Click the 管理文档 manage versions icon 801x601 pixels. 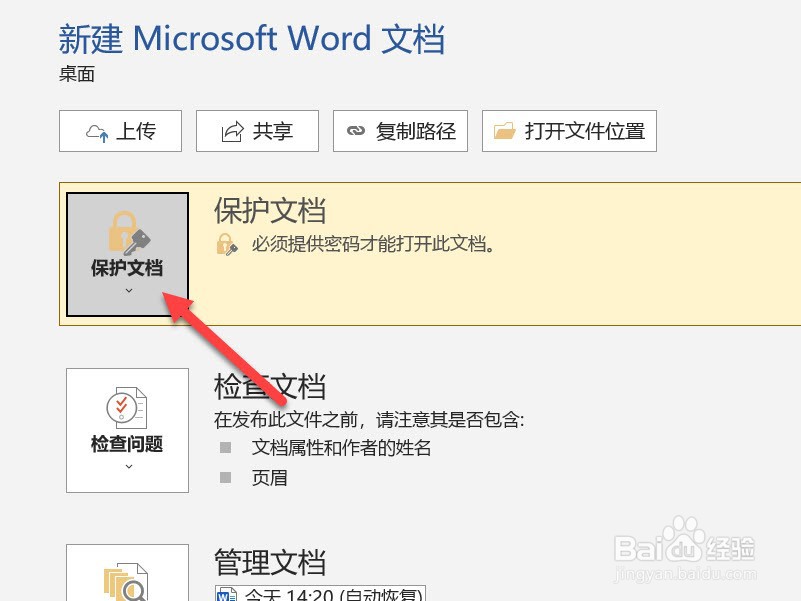point(127,580)
